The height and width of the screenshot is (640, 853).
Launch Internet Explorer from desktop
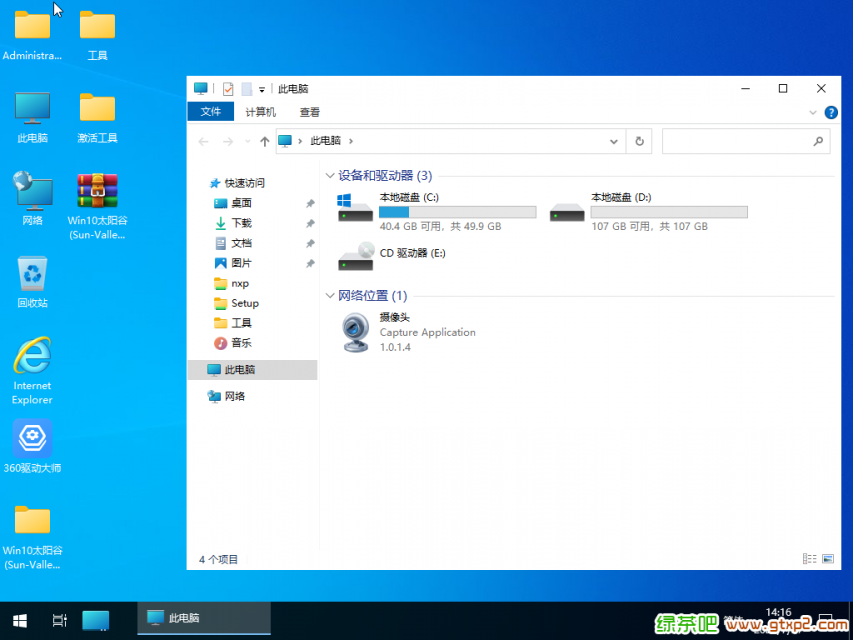pyautogui.click(x=32, y=370)
